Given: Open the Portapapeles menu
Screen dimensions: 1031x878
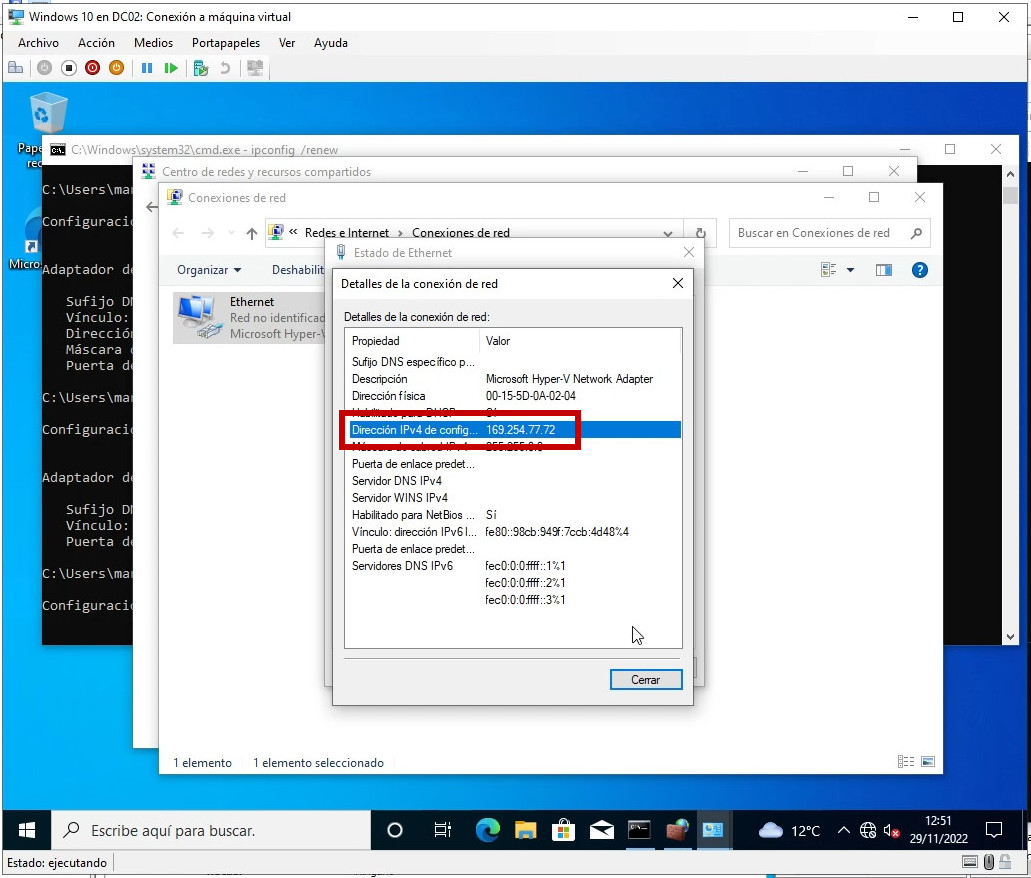Looking at the screenshot, I should coord(225,43).
